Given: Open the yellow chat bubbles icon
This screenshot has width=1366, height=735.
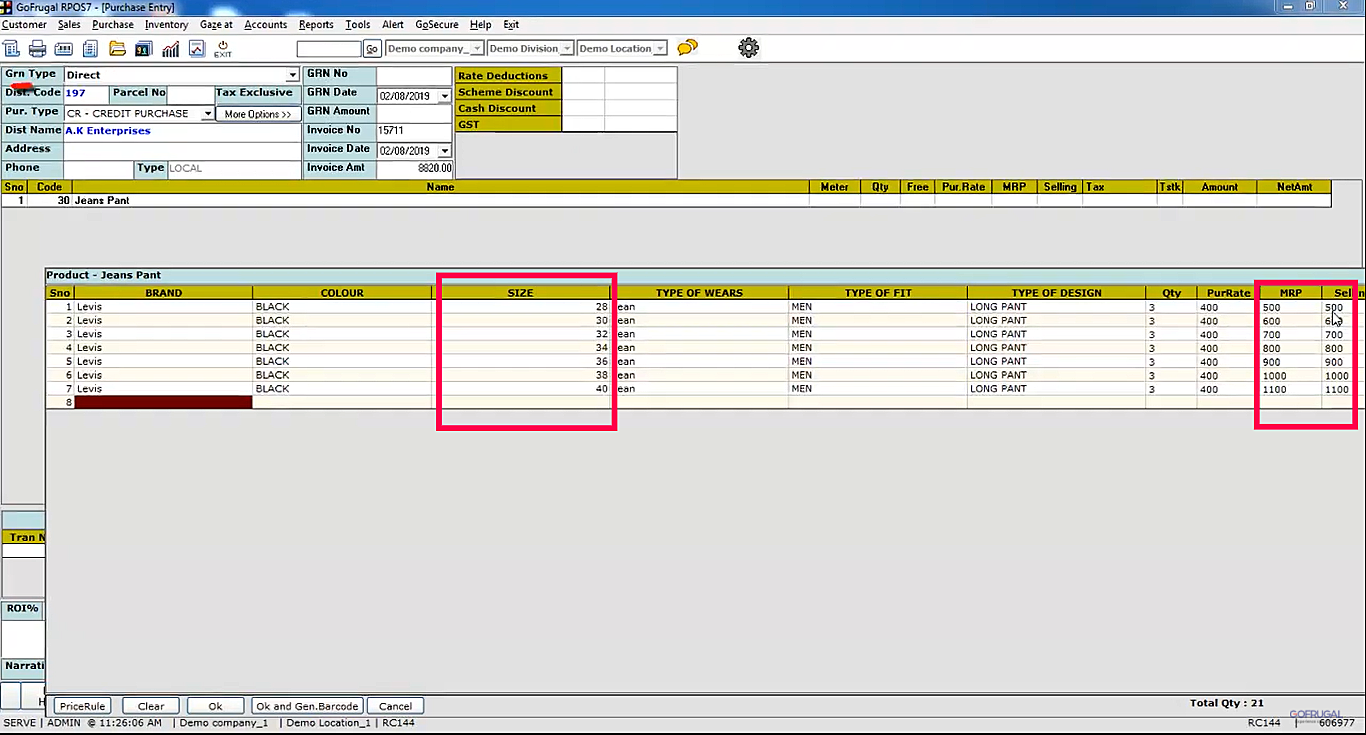Looking at the screenshot, I should pyautogui.click(x=687, y=48).
